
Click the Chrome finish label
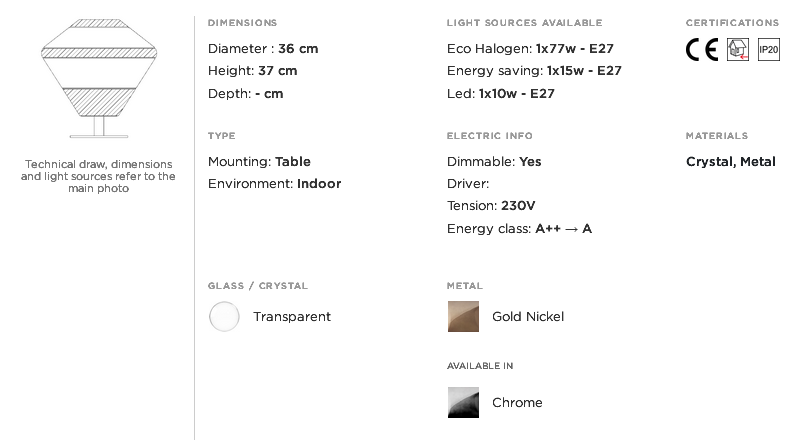point(517,403)
